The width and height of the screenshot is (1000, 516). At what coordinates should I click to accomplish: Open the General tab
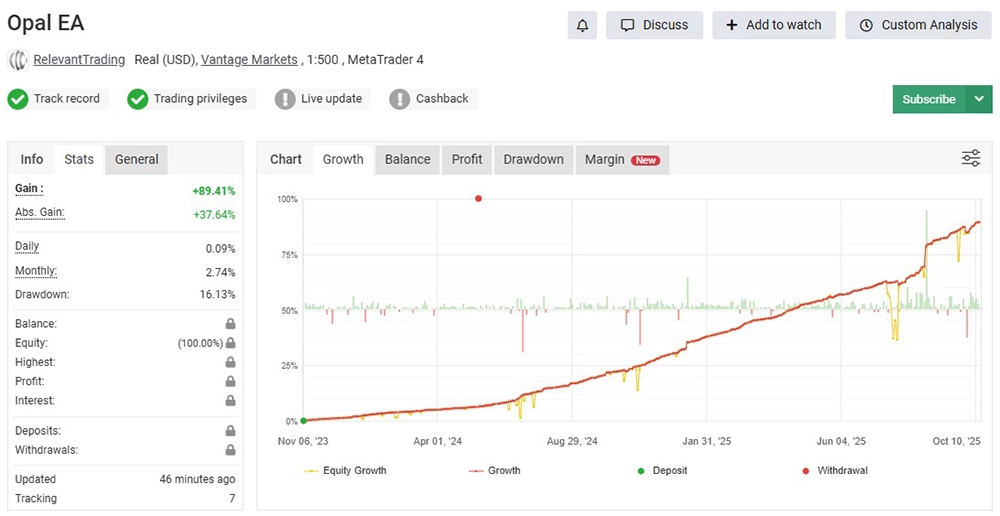(x=136, y=159)
